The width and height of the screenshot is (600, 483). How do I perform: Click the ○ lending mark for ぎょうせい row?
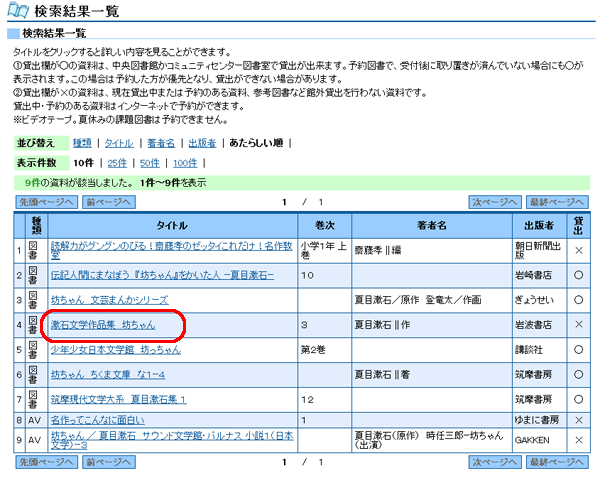click(579, 300)
